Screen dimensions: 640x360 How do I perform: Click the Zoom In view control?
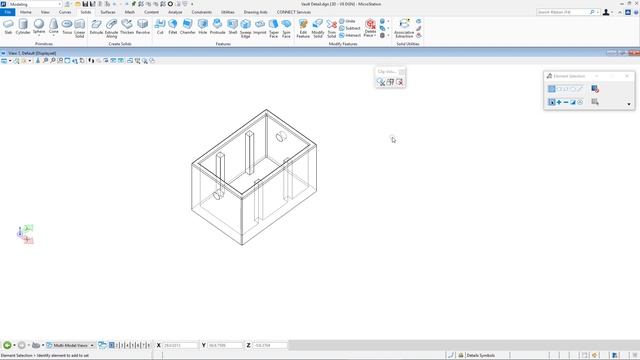pos(45,61)
